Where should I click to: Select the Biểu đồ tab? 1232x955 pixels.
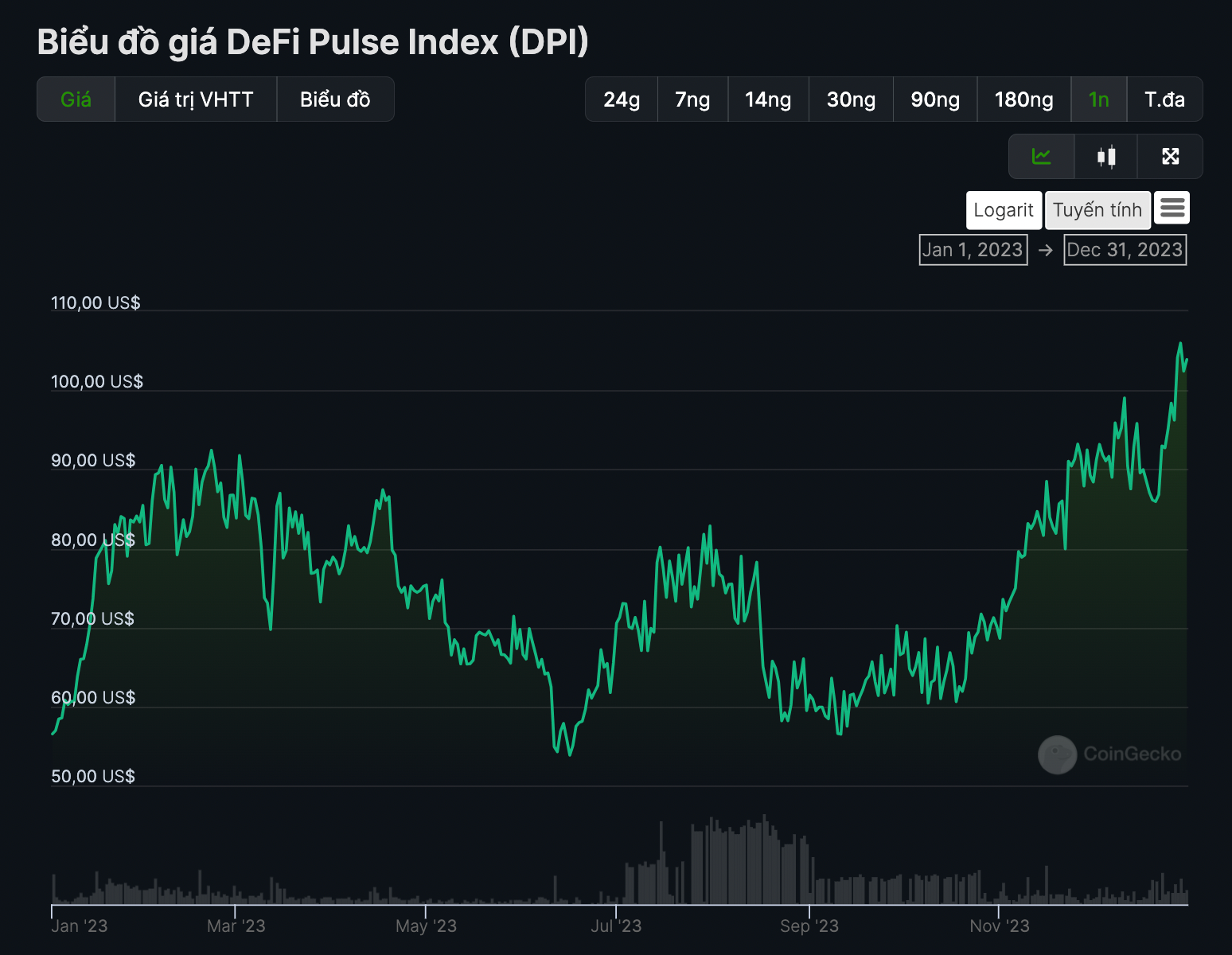[335, 99]
